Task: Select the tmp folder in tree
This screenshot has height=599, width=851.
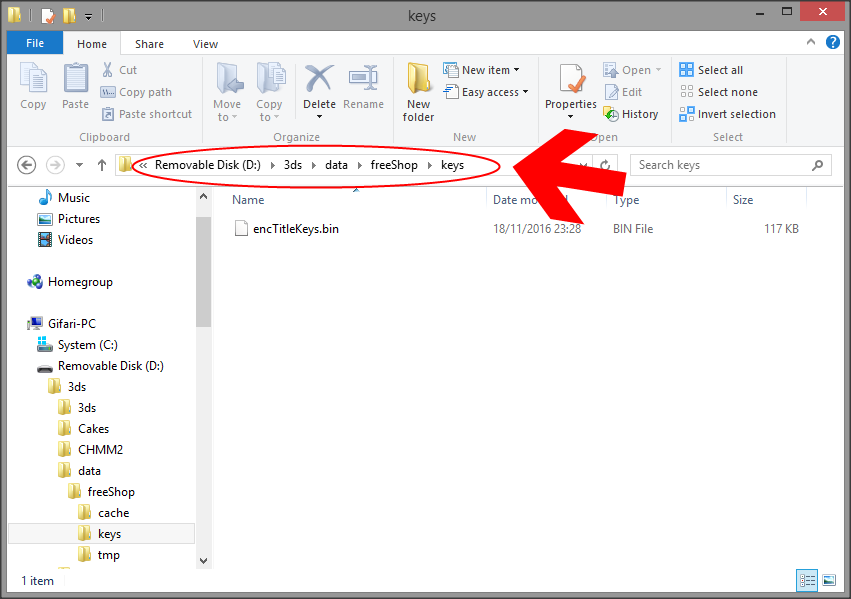Action: pos(99,555)
